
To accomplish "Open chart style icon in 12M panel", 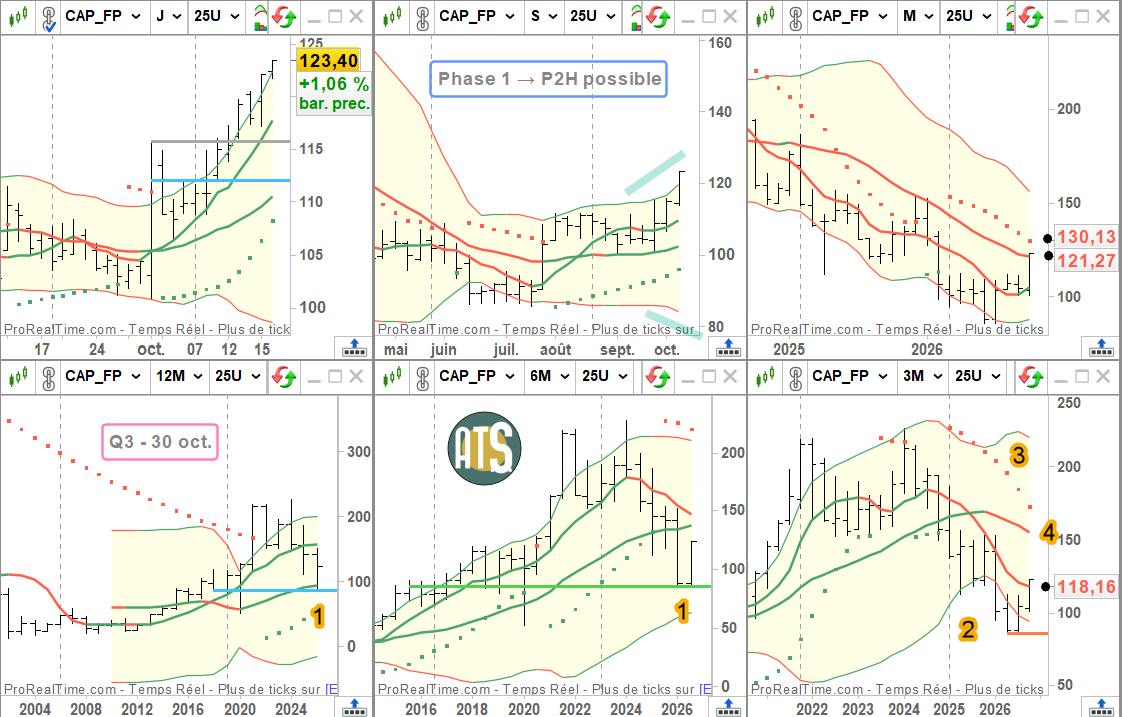I will click(x=18, y=376).
